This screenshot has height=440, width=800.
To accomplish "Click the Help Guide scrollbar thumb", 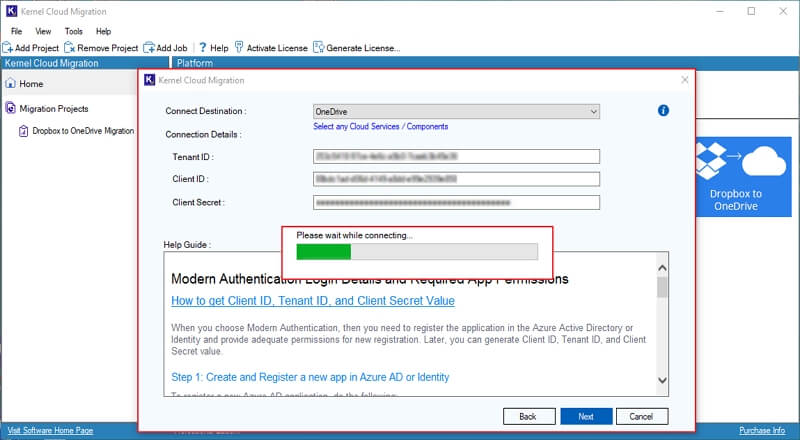I will pos(662,287).
